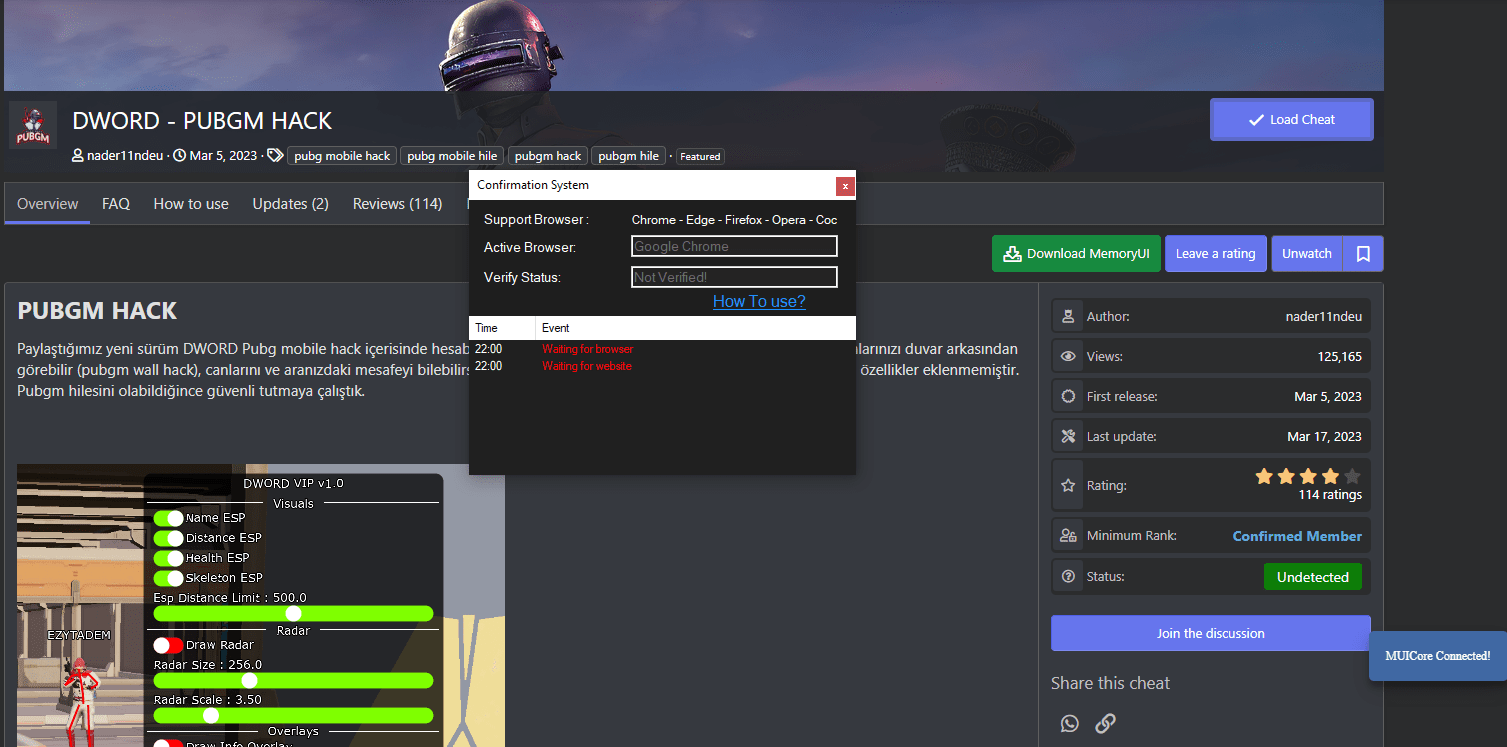This screenshot has height=747, width=1507.
Task: Enable the Draw Radar switch
Action: point(168,645)
